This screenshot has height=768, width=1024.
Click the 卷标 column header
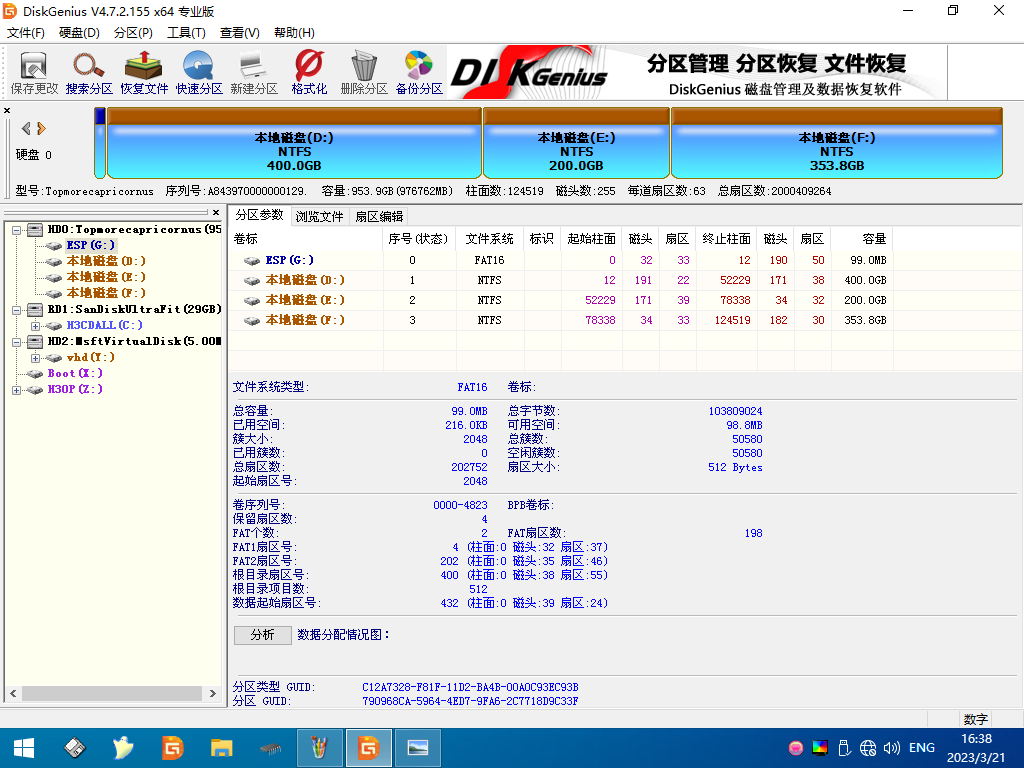(306, 239)
